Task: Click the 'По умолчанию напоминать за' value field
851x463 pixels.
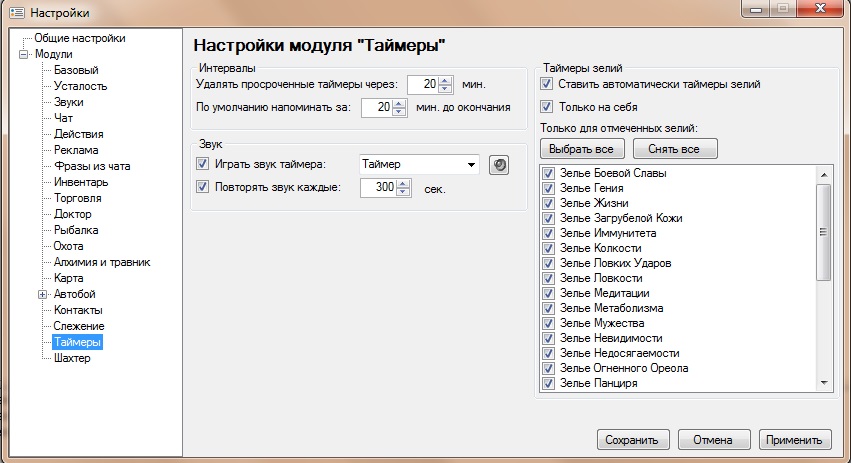Action: pos(377,107)
